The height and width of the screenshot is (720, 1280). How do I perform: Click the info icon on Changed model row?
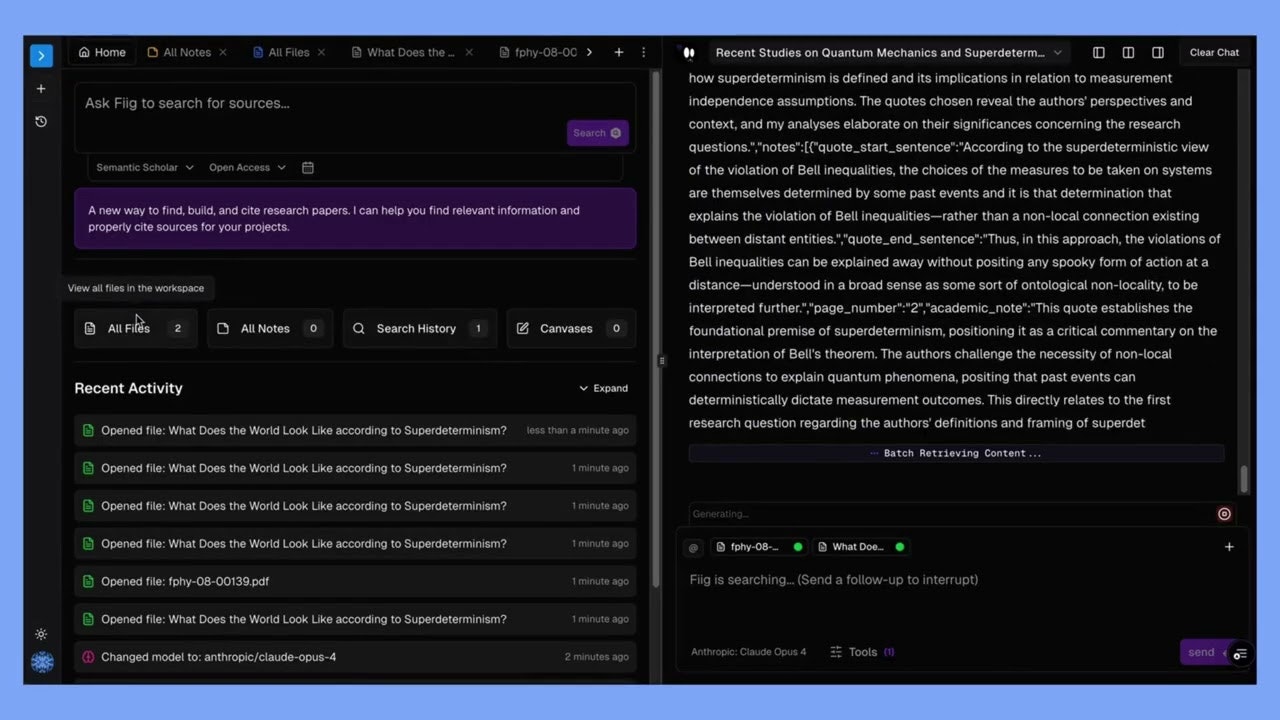tap(88, 657)
